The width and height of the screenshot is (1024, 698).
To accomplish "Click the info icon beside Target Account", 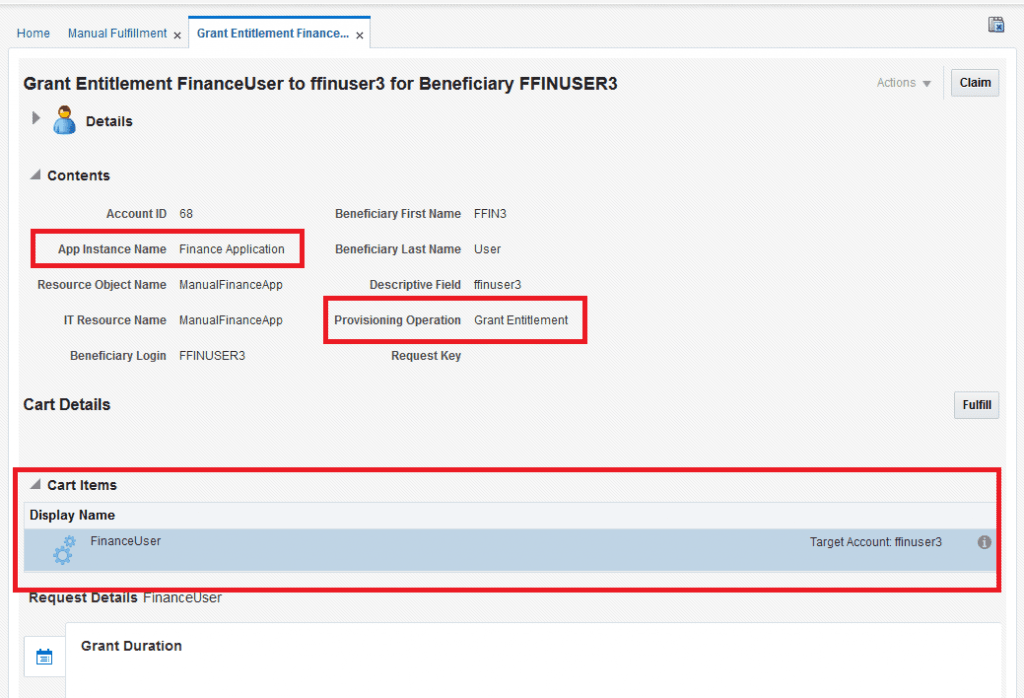I will [x=984, y=542].
